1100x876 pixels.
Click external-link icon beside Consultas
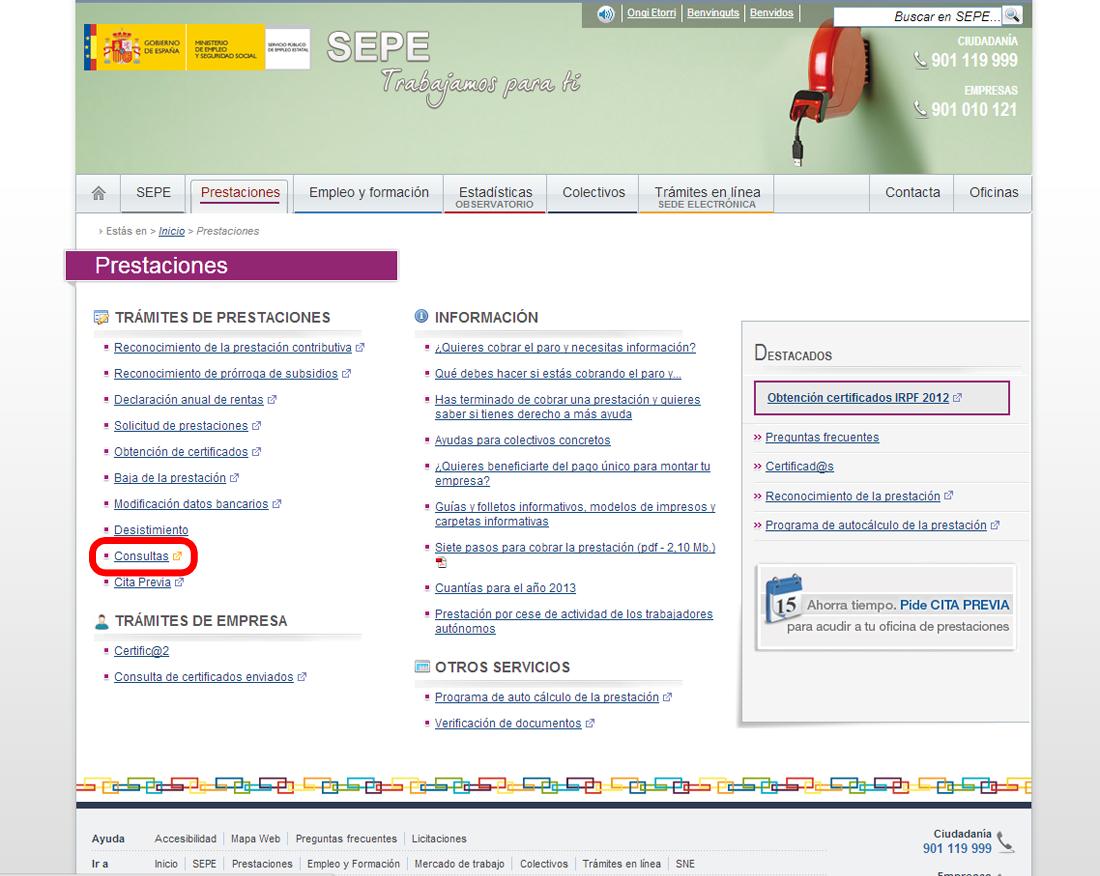tap(177, 556)
